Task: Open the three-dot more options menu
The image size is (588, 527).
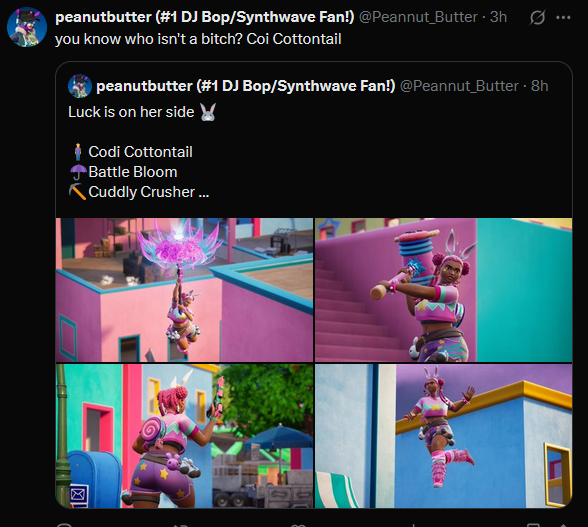Action: click(x=563, y=17)
